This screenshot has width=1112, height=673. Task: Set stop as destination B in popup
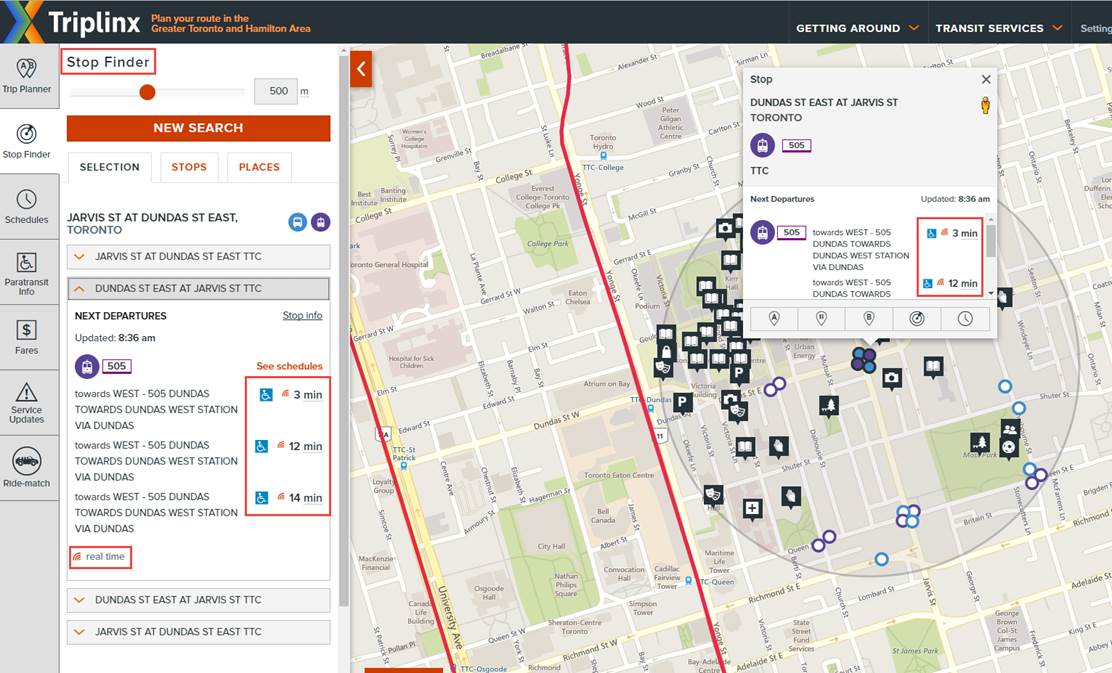pos(869,319)
